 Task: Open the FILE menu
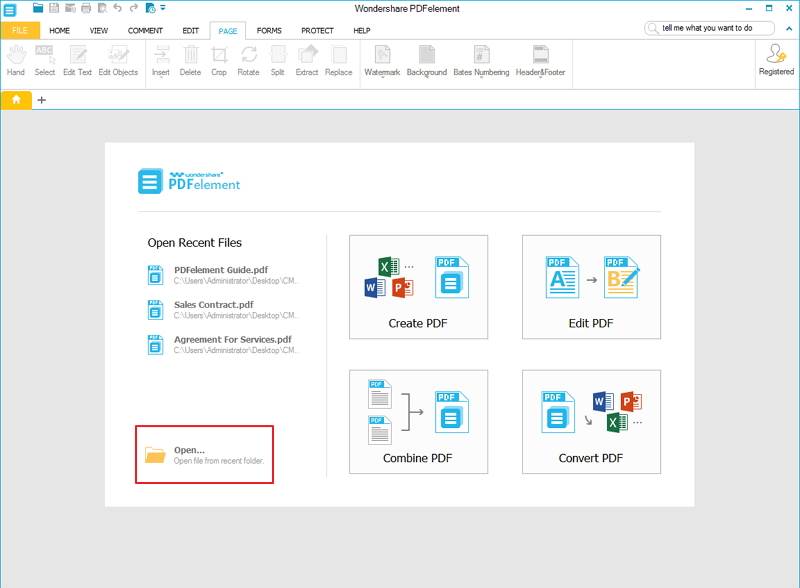(x=18, y=31)
